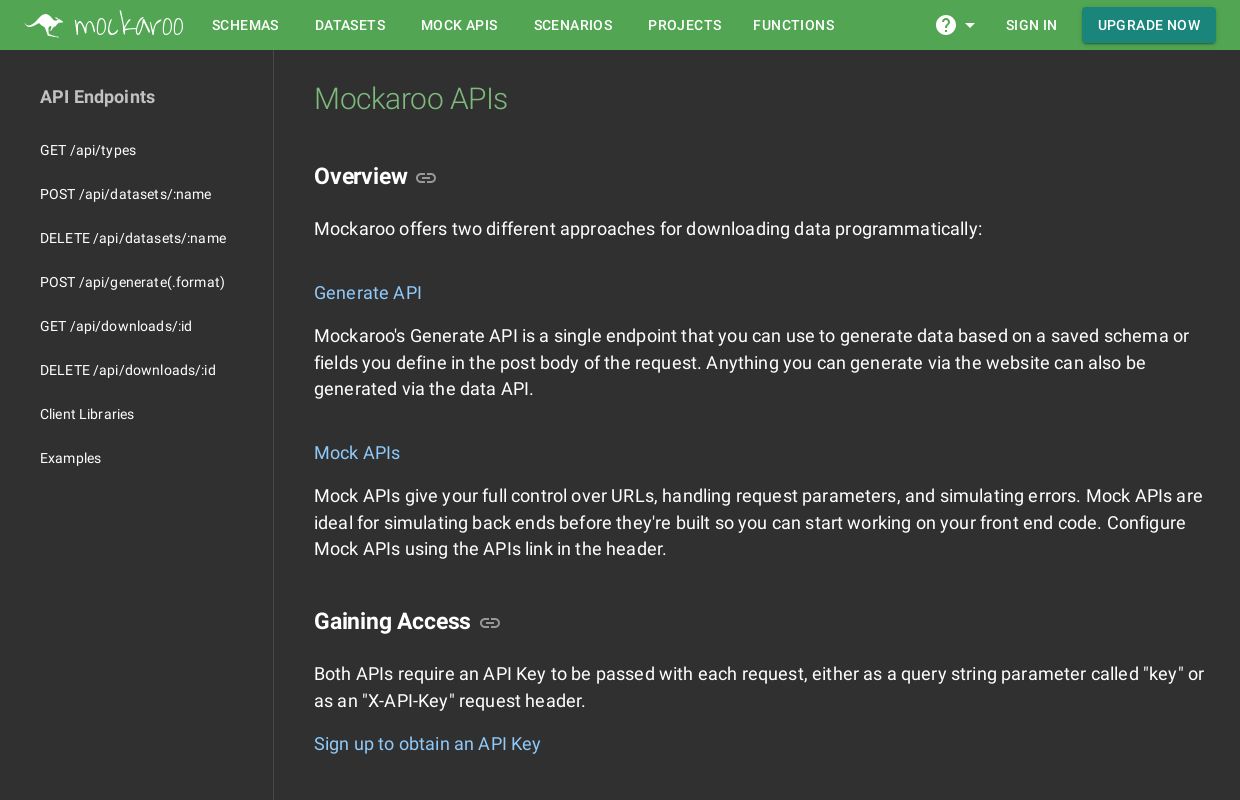Viewport: 1240px width, 800px height.
Task: Click the Mockaroo APIs page title
Action: tap(411, 99)
